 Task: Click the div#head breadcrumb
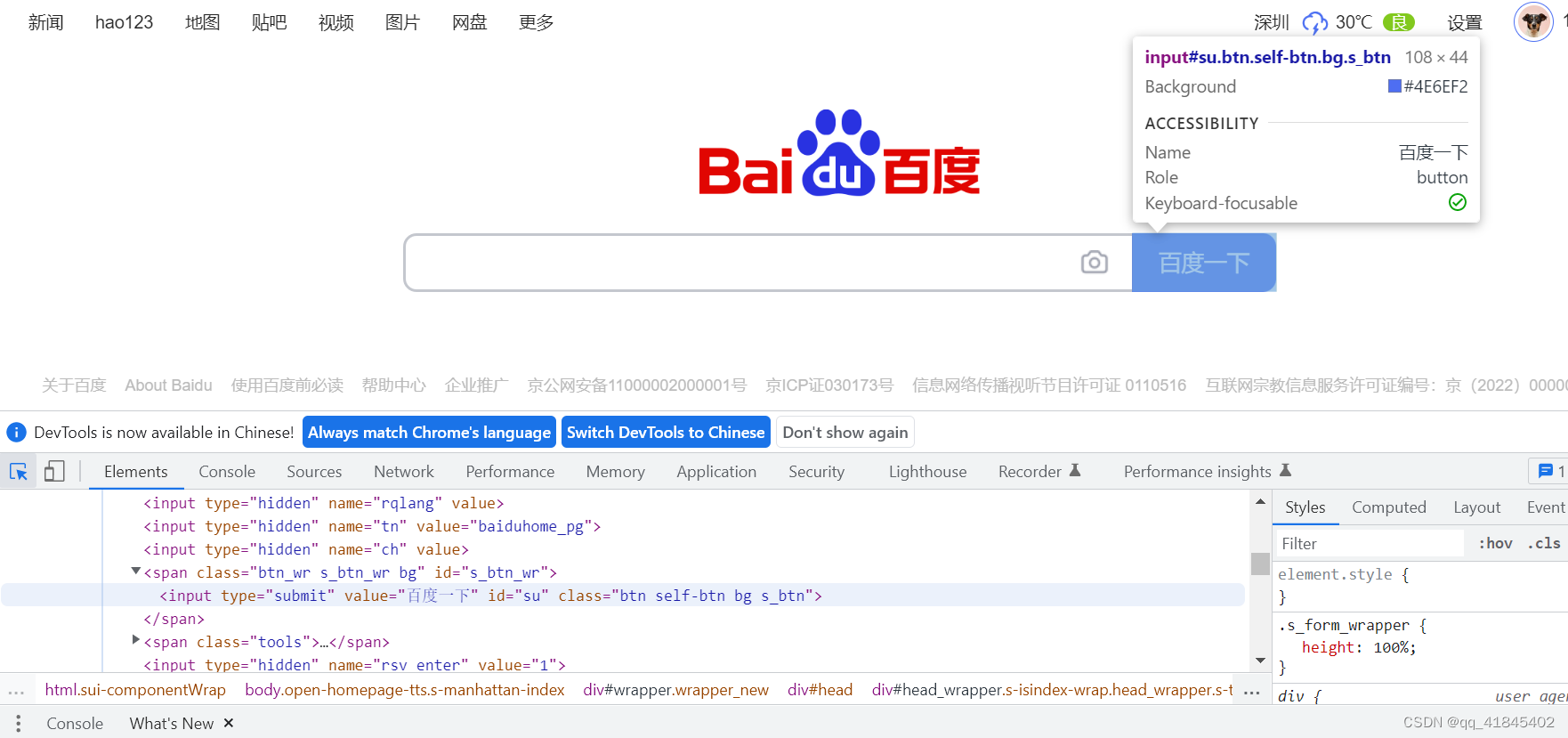pos(820,690)
